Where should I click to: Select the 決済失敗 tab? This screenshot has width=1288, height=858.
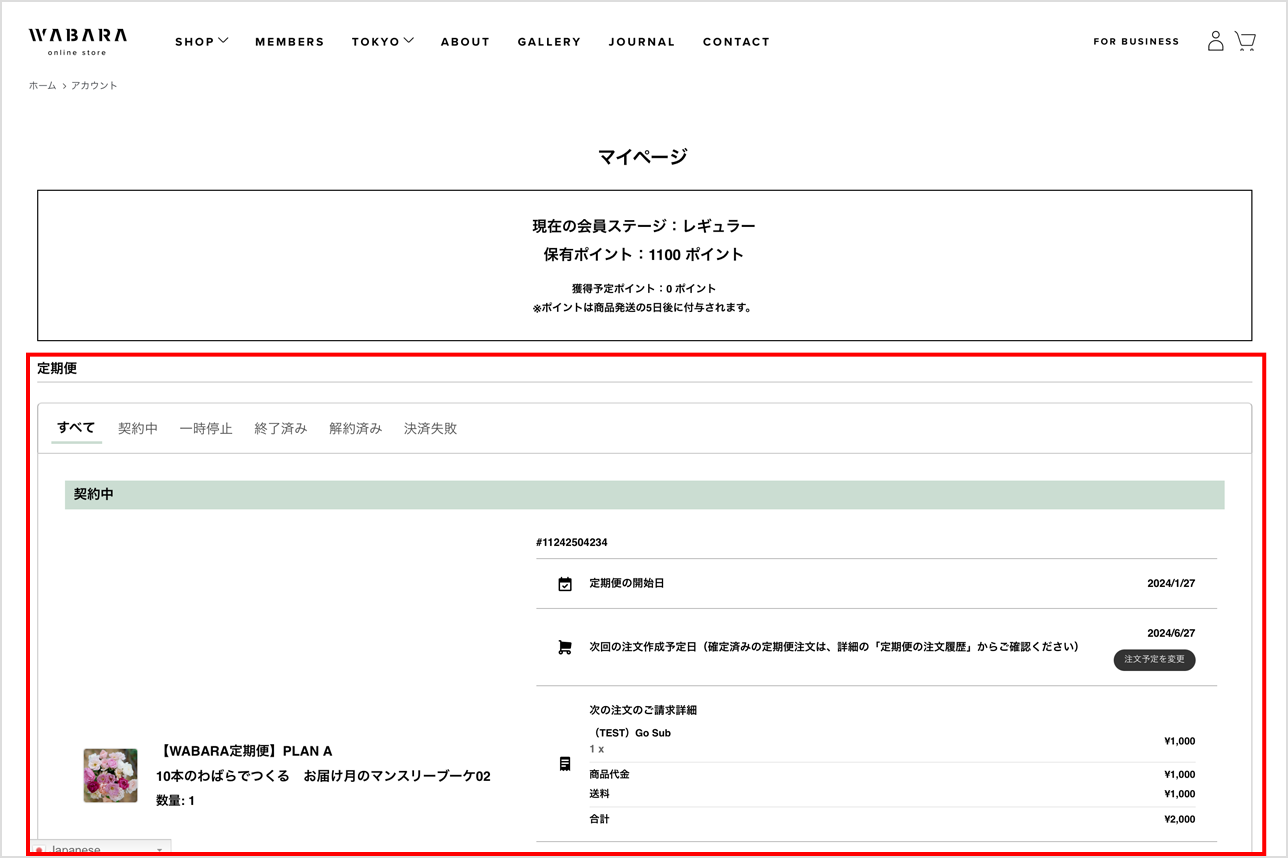[430, 429]
